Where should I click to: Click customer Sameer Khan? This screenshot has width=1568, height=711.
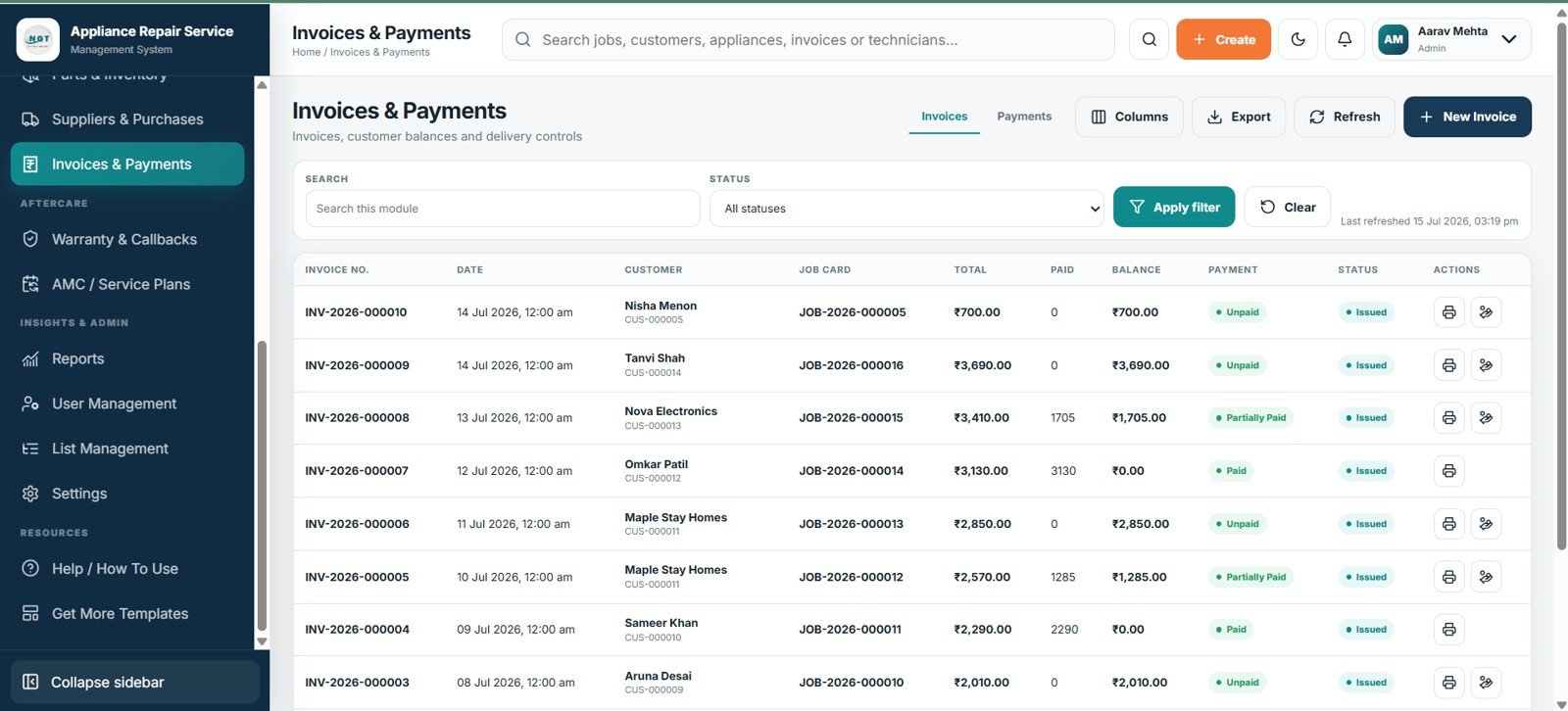coord(661,623)
